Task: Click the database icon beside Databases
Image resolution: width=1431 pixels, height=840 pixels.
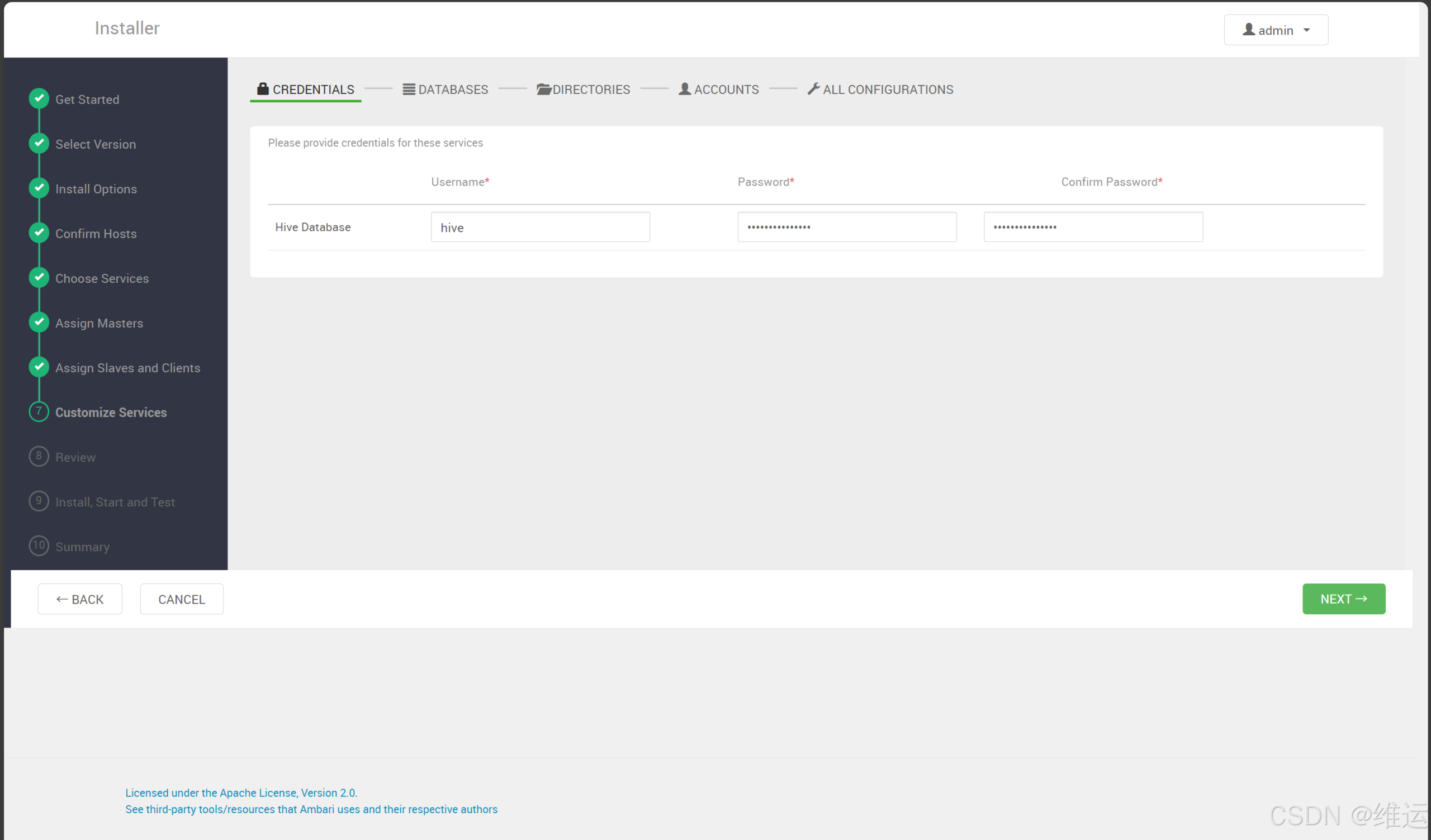Action: point(408,89)
